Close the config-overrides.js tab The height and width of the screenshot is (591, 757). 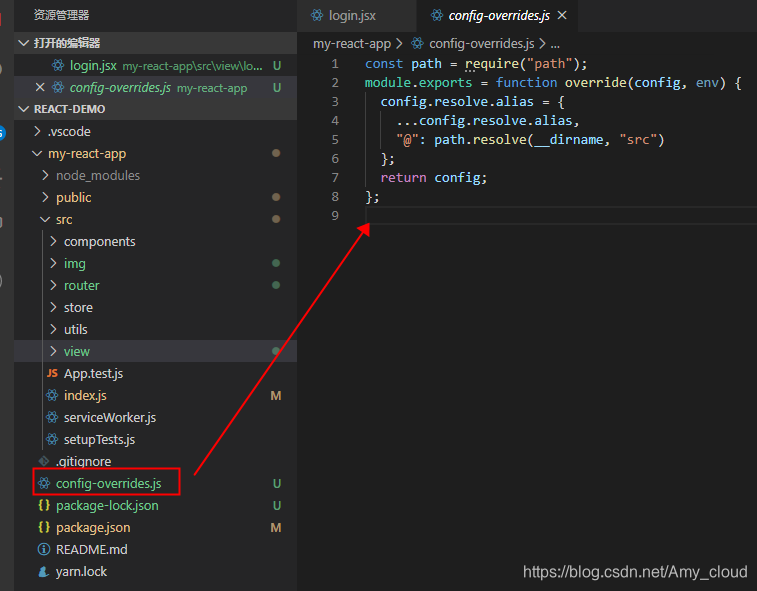[562, 15]
